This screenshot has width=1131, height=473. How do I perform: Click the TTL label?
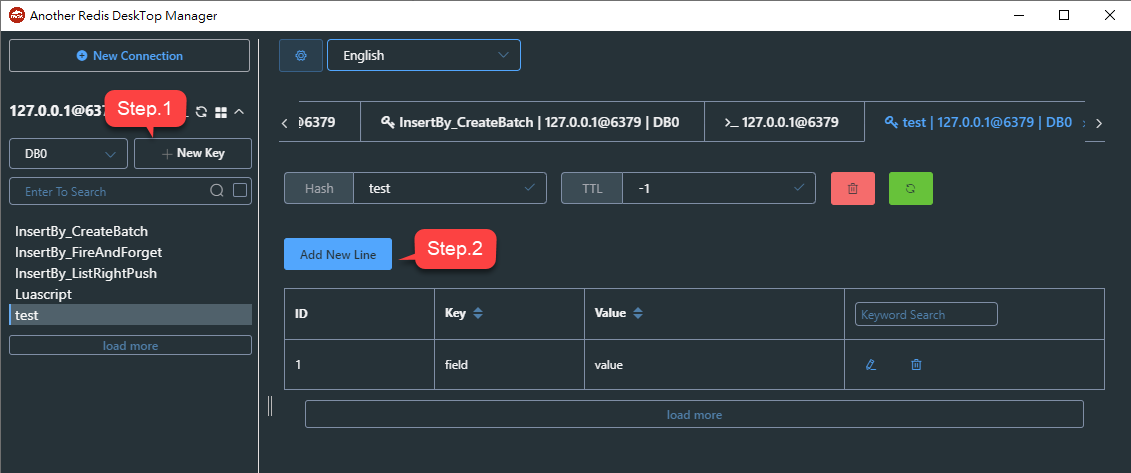[x=591, y=188]
